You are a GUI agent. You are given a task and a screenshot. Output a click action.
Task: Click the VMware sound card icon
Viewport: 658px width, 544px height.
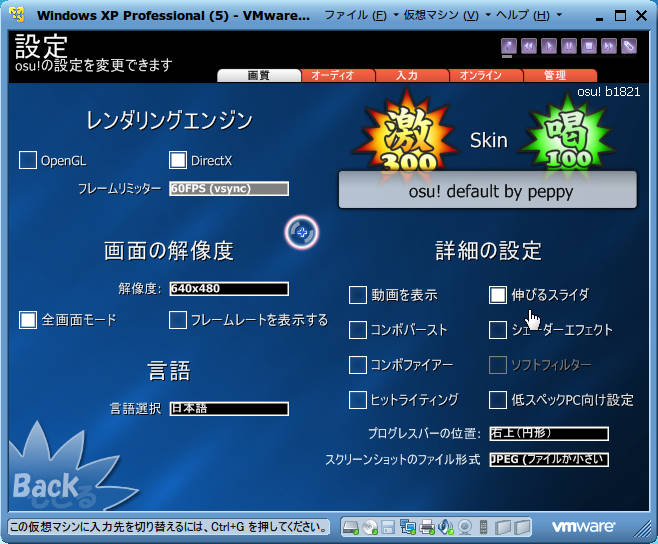(445, 527)
